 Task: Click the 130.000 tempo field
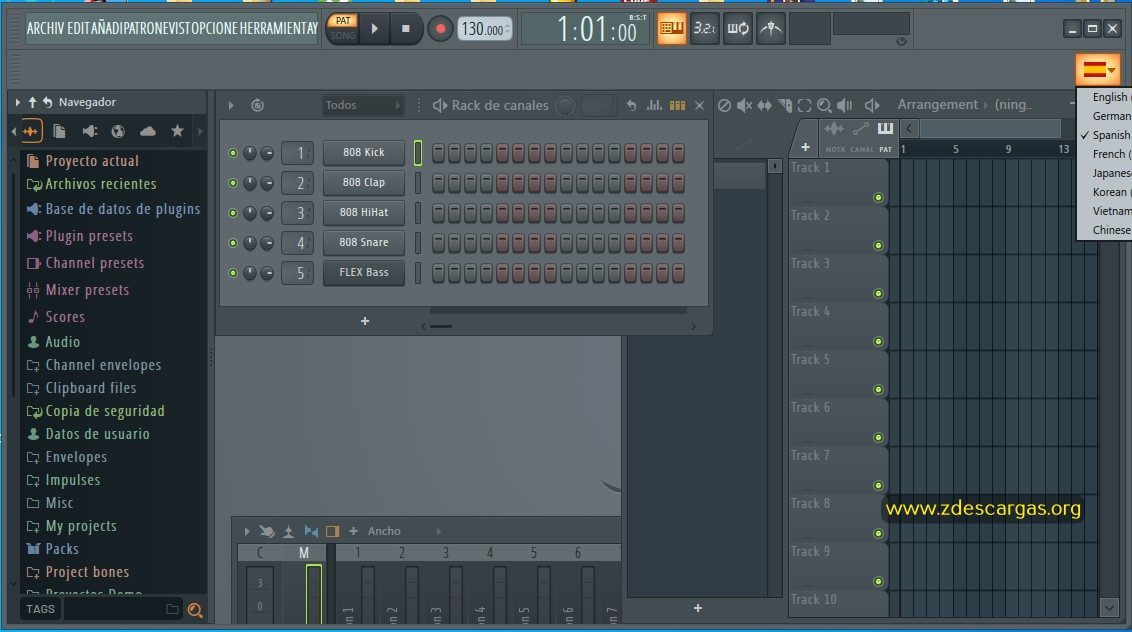[x=484, y=29]
